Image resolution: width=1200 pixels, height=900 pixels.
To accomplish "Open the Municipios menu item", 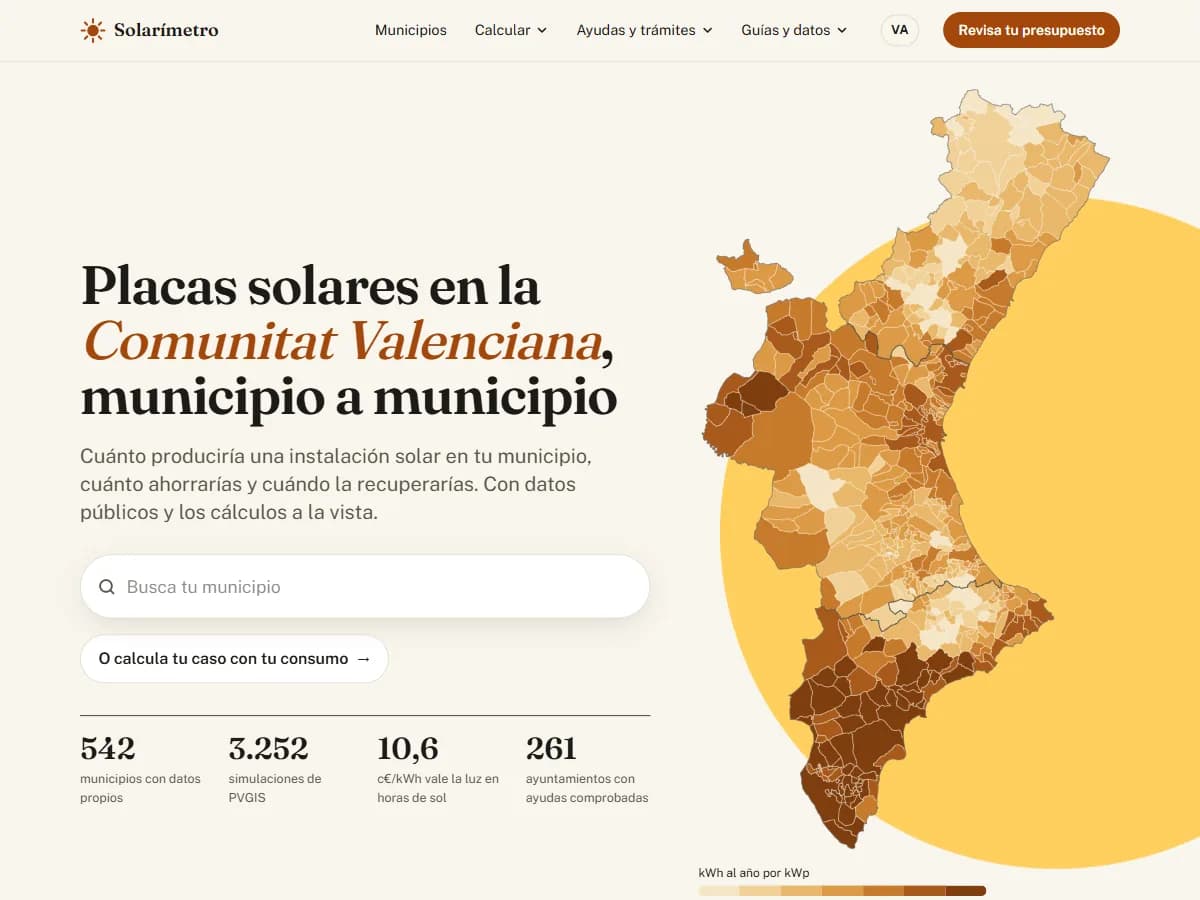I will point(411,30).
